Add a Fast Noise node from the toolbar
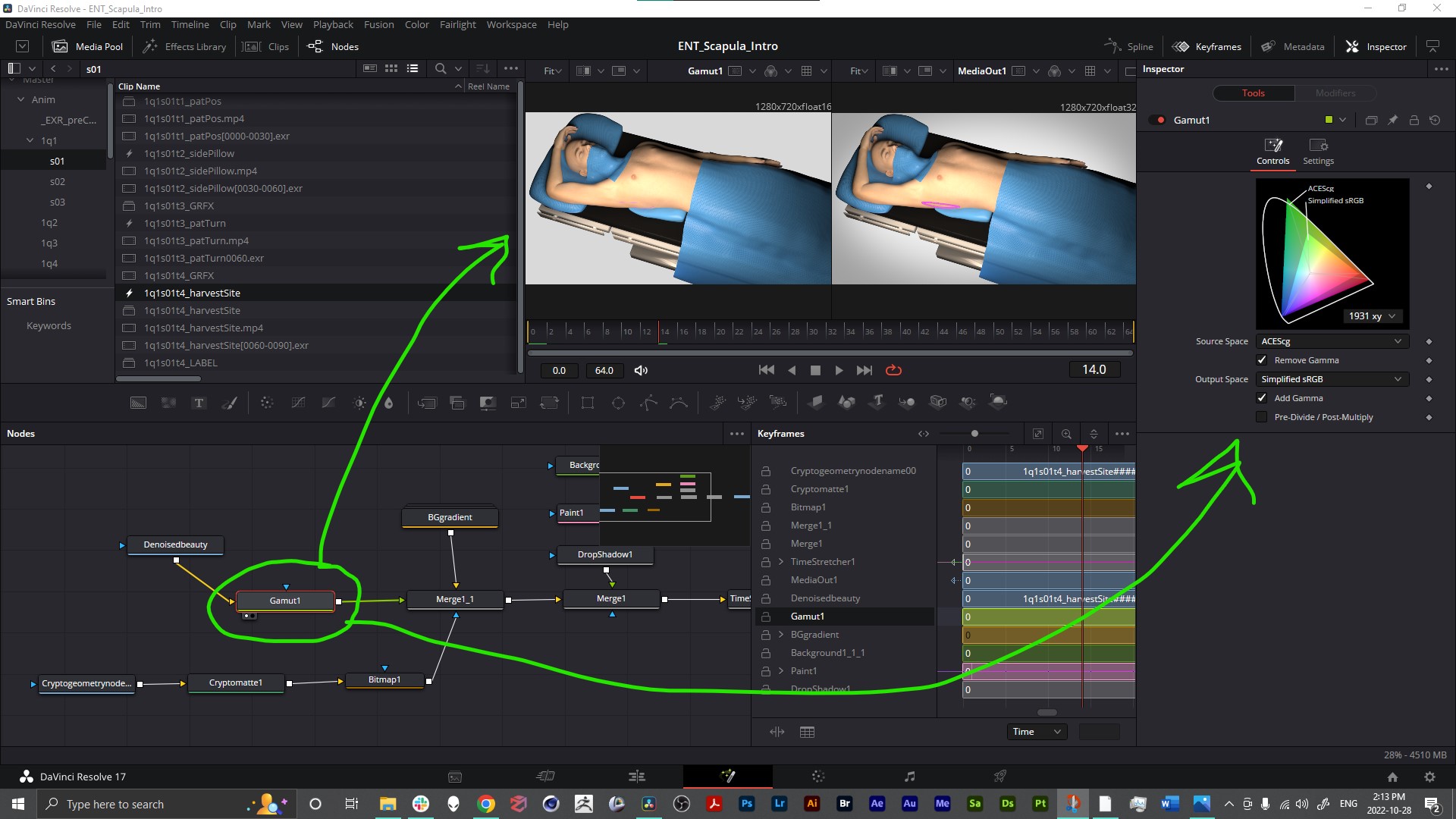This screenshot has width=1456, height=819. [168, 403]
